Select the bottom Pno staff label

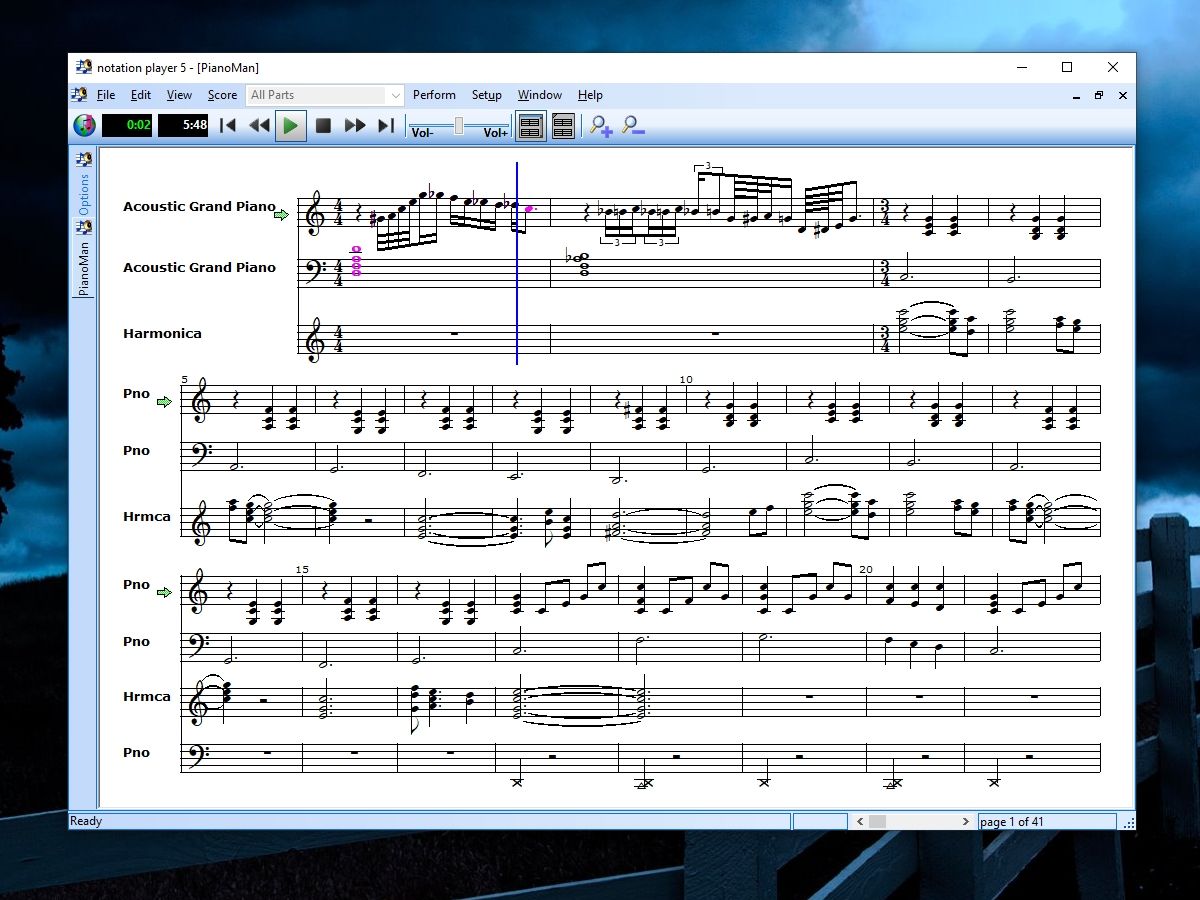[x=136, y=752]
